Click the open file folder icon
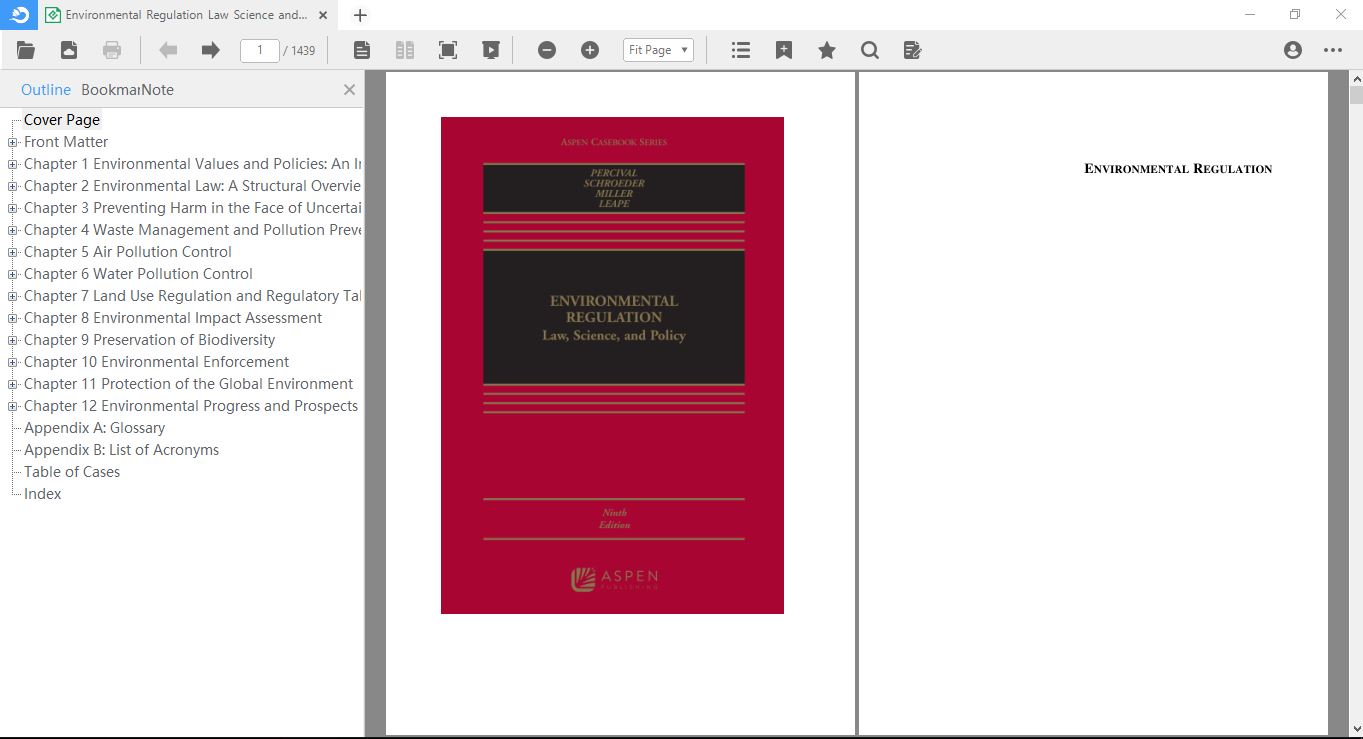1363x739 pixels. (x=26, y=50)
